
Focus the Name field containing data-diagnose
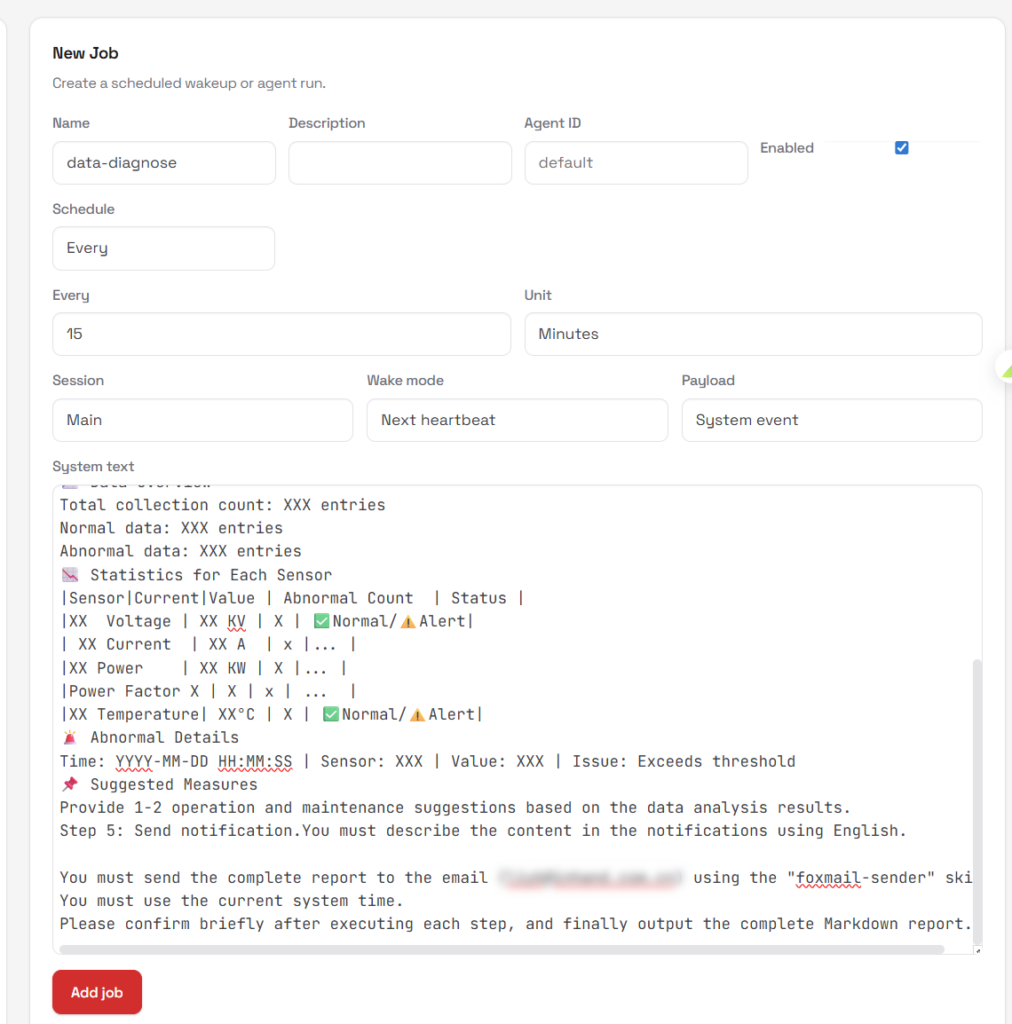(163, 163)
